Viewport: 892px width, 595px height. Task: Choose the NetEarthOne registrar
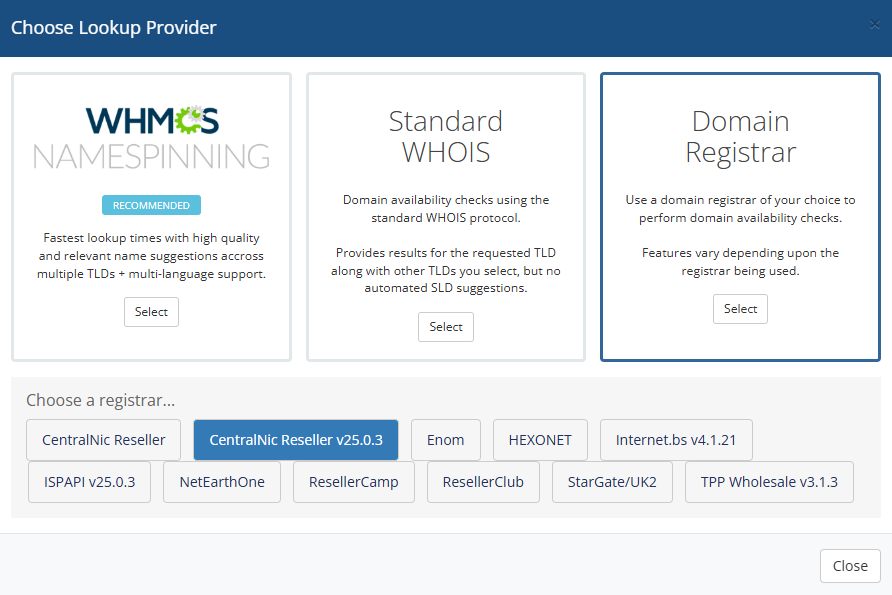pyautogui.click(x=222, y=482)
